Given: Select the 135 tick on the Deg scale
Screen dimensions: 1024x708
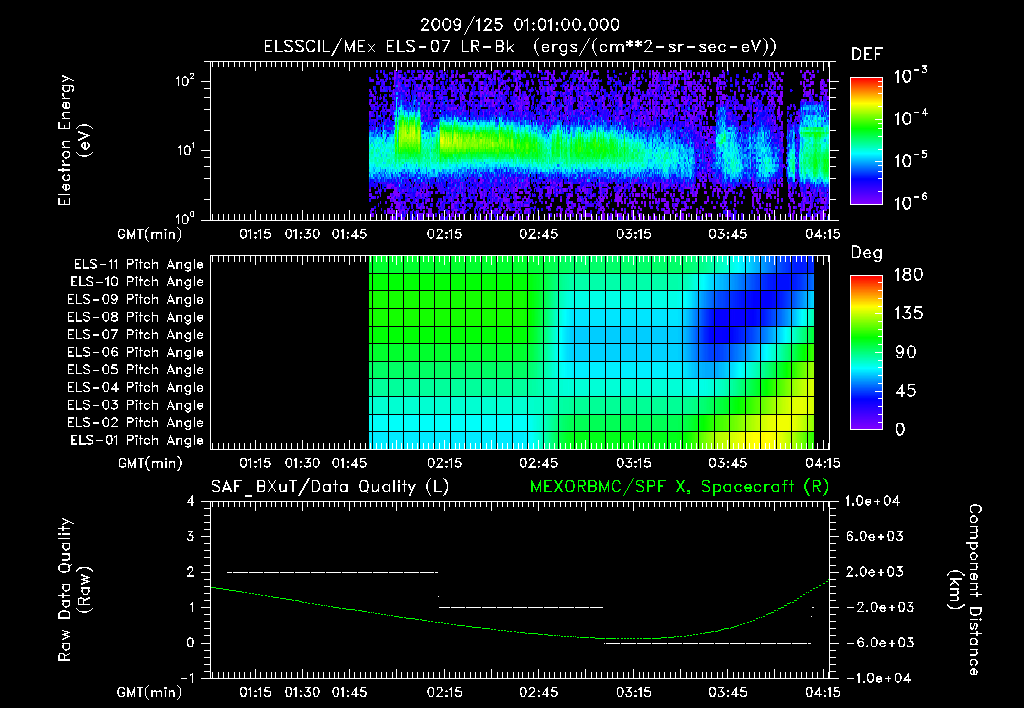Looking at the screenshot, I should tap(908, 313).
